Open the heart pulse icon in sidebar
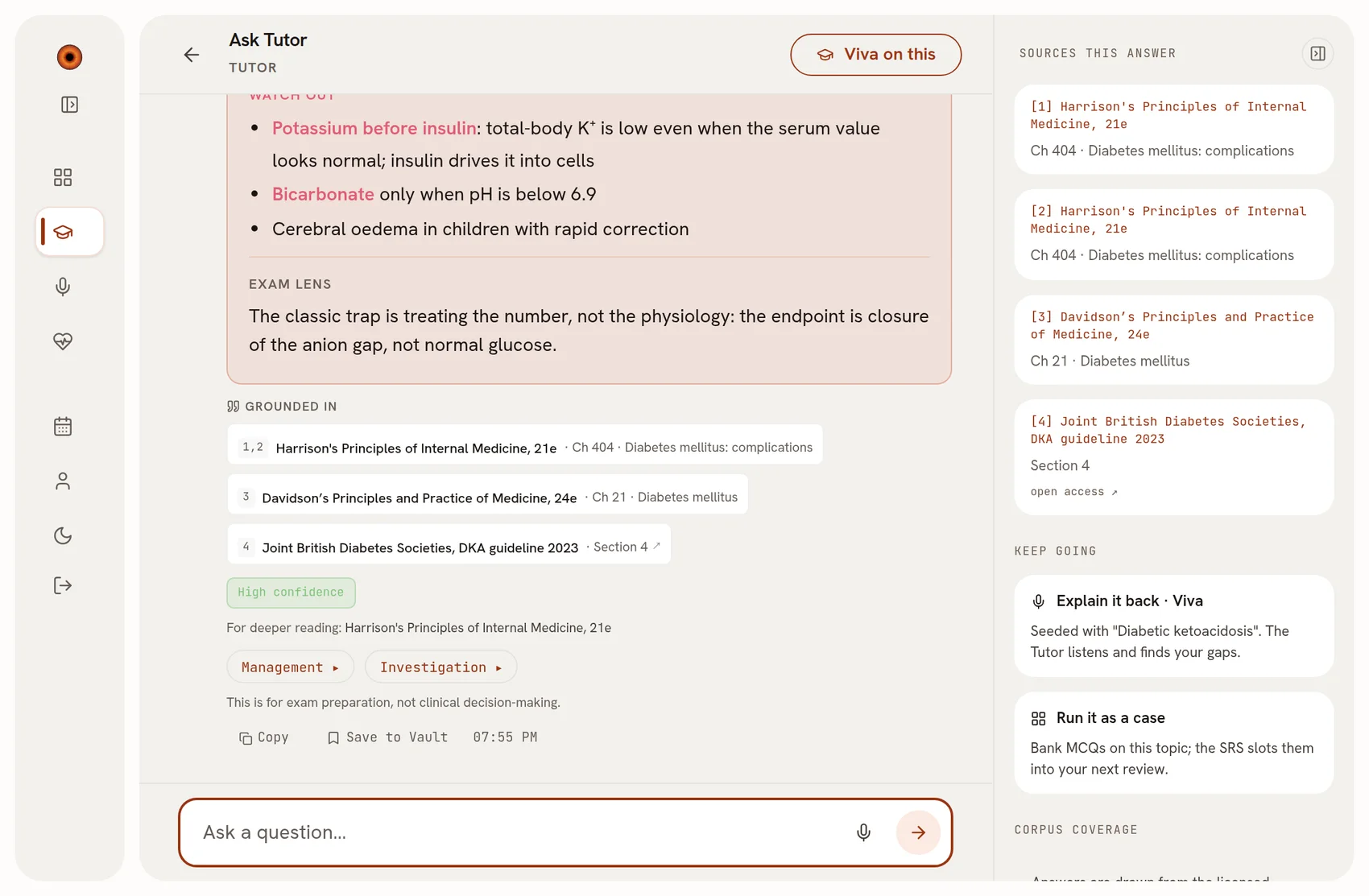The height and width of the screenshot is (896, 1369). coord(63,341)
